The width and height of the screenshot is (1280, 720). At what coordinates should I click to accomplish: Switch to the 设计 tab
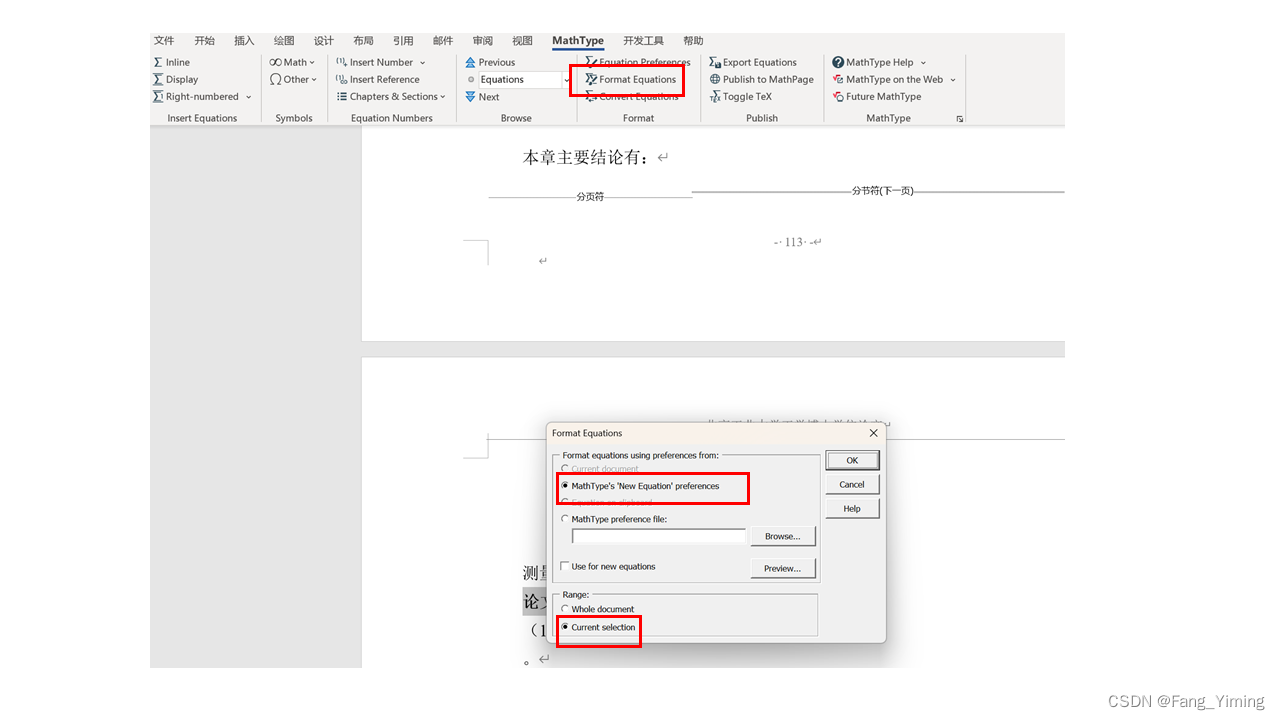click(x=324, y=41)
